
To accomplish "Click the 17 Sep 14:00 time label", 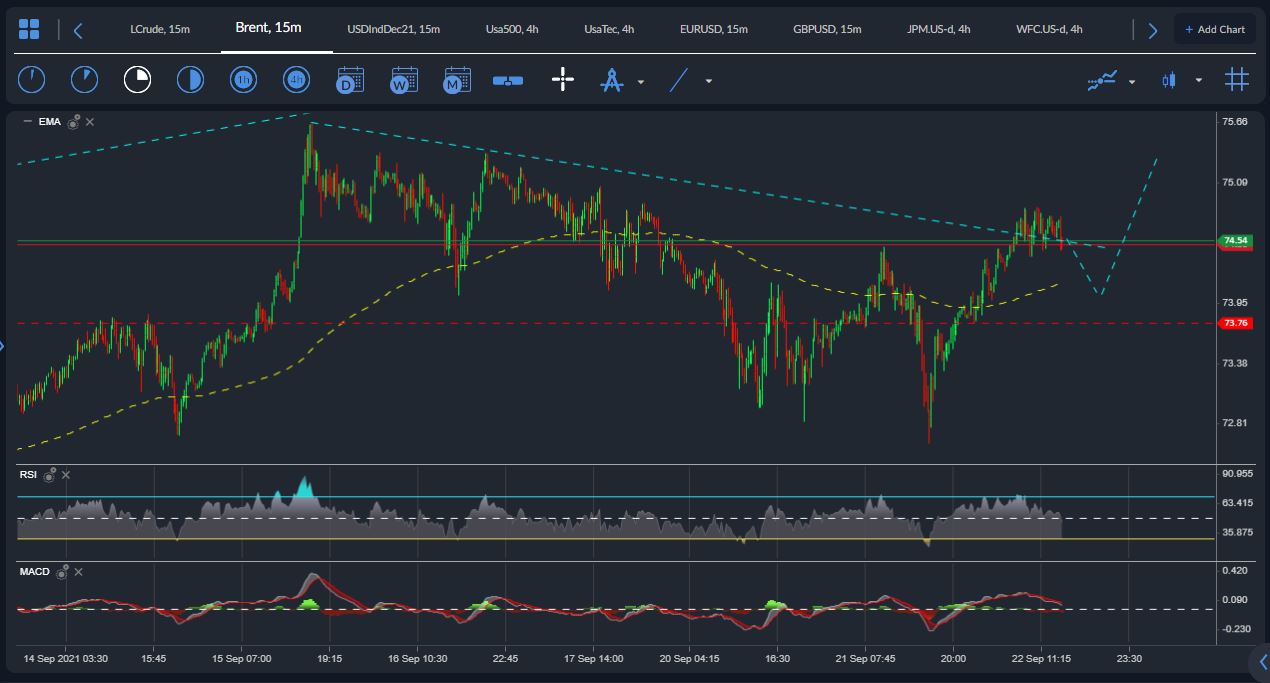I will (594, 659).
